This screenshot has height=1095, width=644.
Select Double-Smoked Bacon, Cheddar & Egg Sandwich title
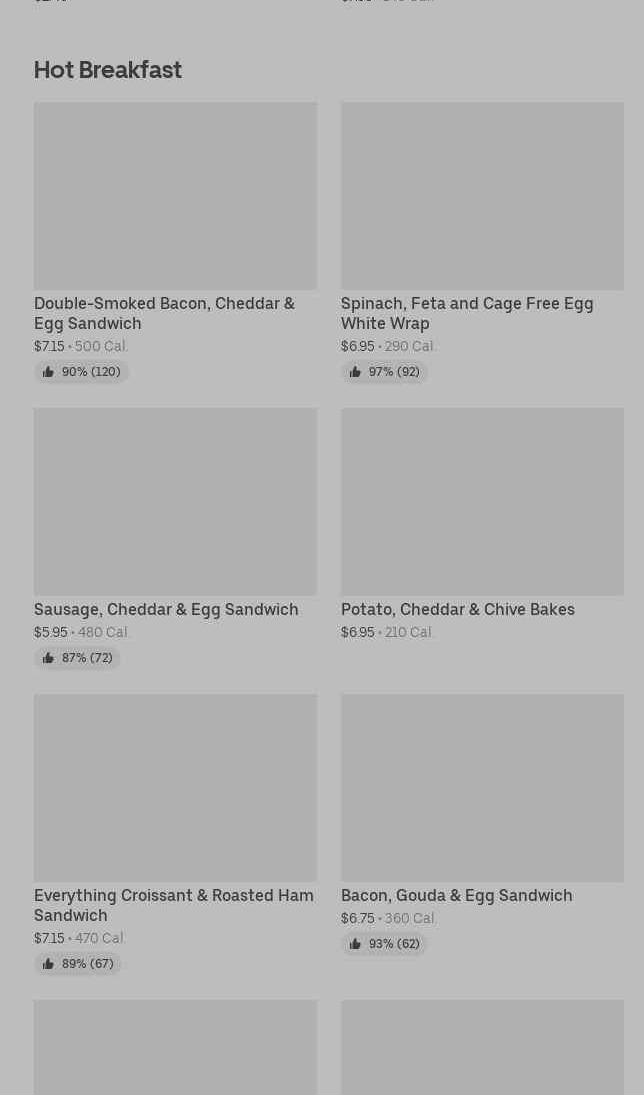click(x=165, y=313)
